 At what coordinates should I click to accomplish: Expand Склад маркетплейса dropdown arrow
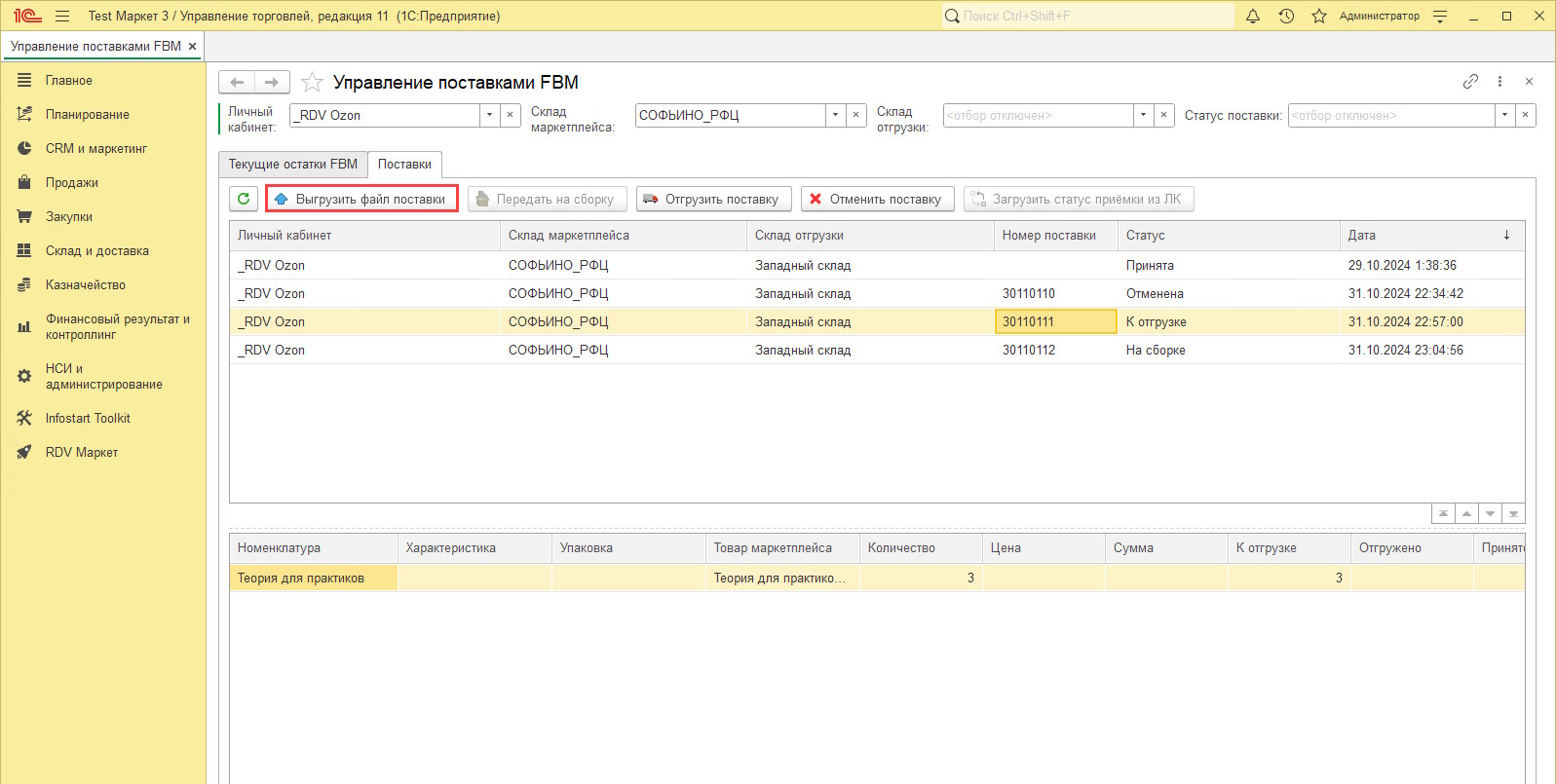(x=835, y=115)
